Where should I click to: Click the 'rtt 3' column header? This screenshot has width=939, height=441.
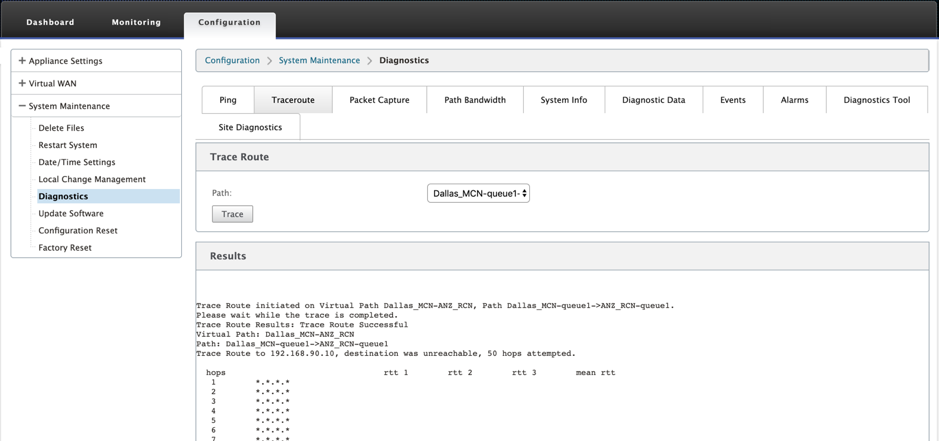[524, 373]
